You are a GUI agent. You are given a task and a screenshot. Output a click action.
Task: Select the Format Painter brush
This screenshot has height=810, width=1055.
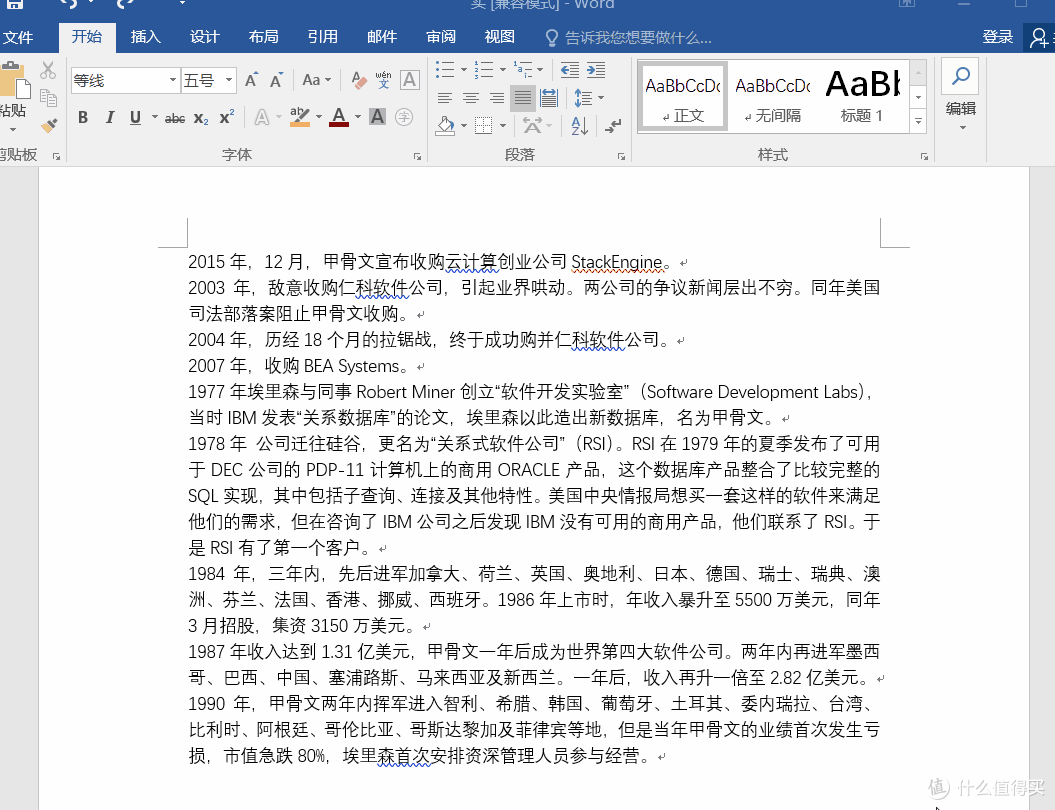[x=48, y=125]
